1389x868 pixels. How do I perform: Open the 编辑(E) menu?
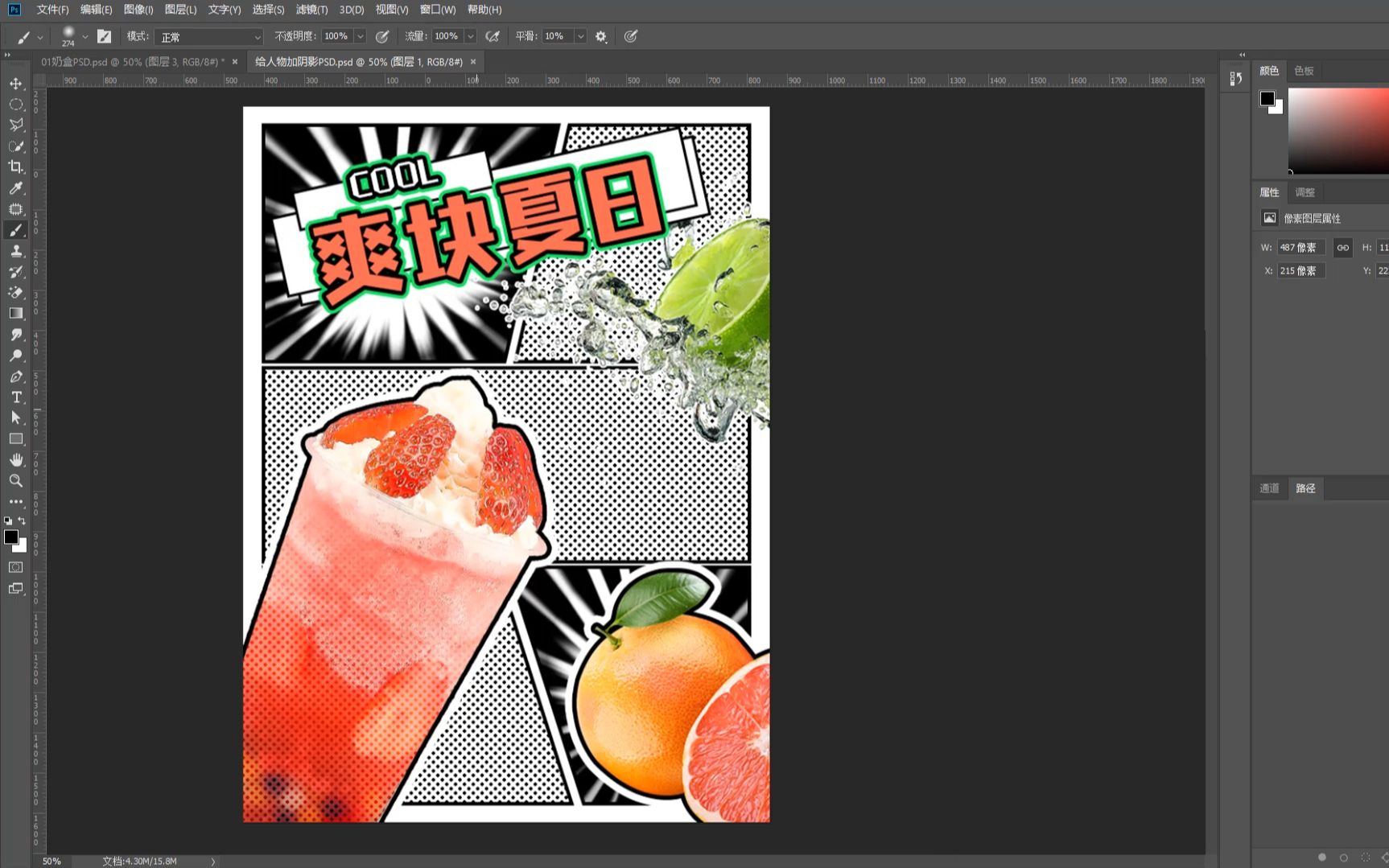[x=97, y=10]
